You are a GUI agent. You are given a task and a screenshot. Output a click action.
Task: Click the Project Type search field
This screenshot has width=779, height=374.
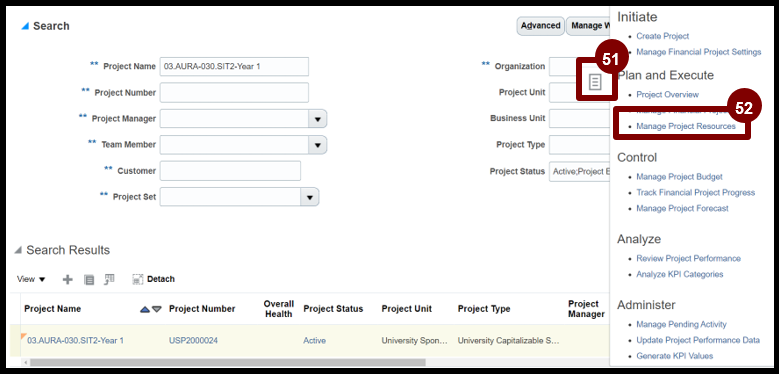[579, 145]
